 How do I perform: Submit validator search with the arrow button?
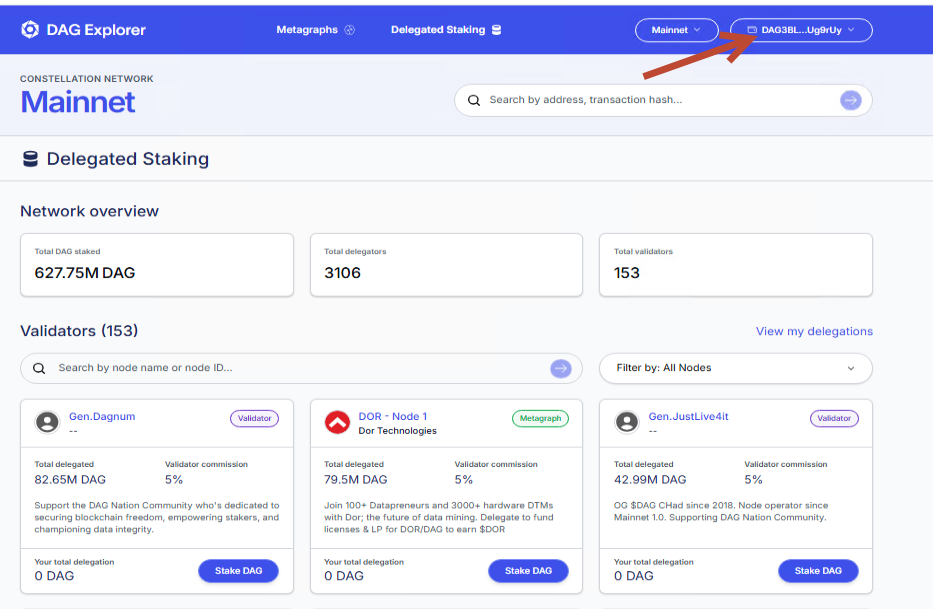point(561,368)
